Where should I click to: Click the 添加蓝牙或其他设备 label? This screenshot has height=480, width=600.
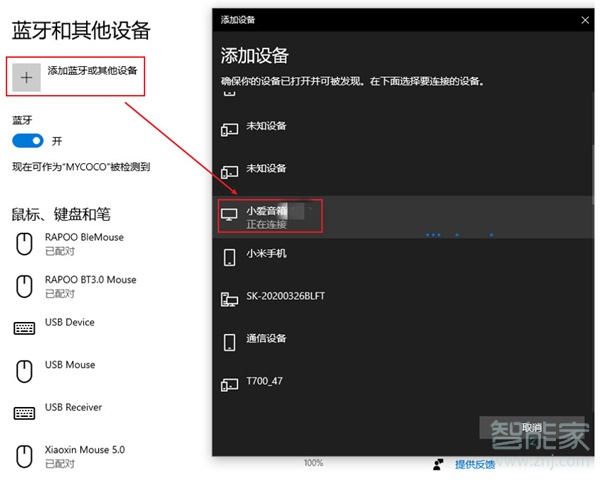pyautogui.click(x=92, y=71)
